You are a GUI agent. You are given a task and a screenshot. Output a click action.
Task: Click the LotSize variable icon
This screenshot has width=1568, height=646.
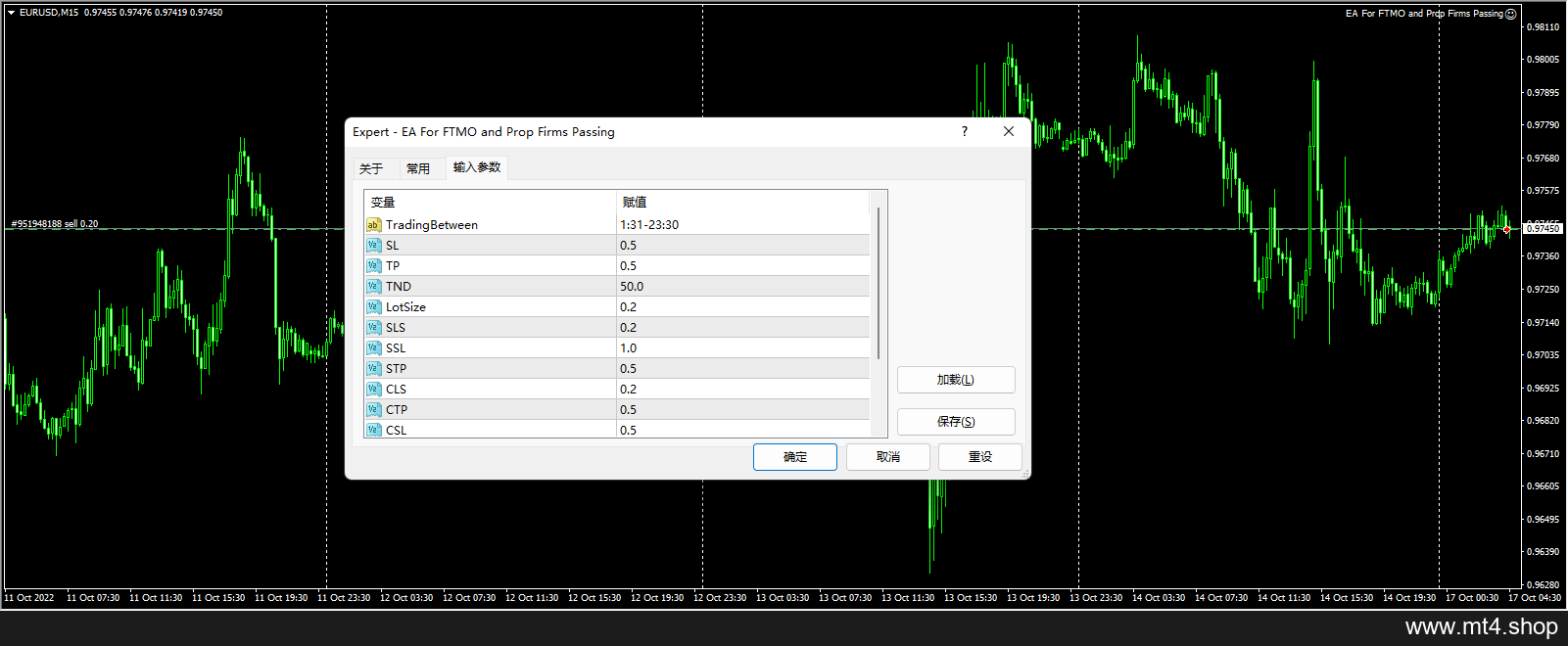(373, 307)
